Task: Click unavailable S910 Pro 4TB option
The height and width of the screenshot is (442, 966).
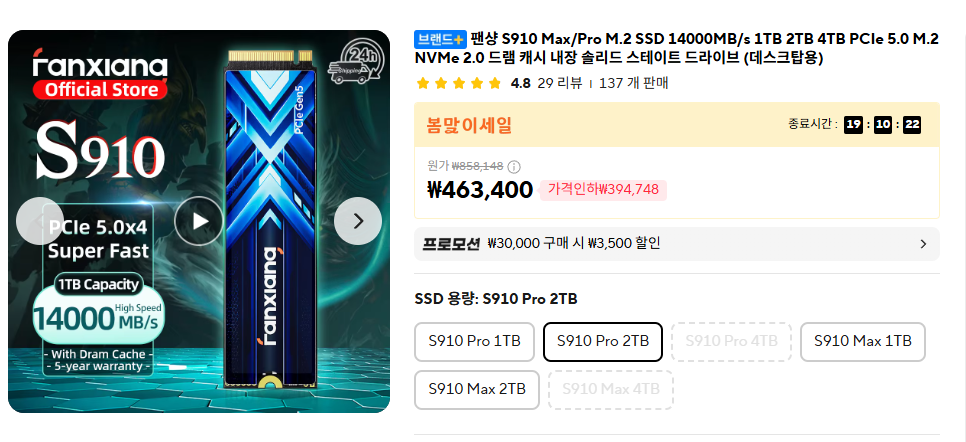Action: (731, 341)
